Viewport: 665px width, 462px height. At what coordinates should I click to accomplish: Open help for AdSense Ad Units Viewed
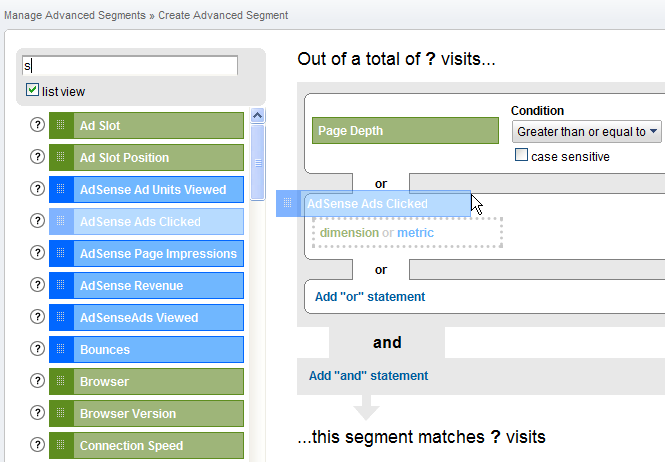point(37,189)
